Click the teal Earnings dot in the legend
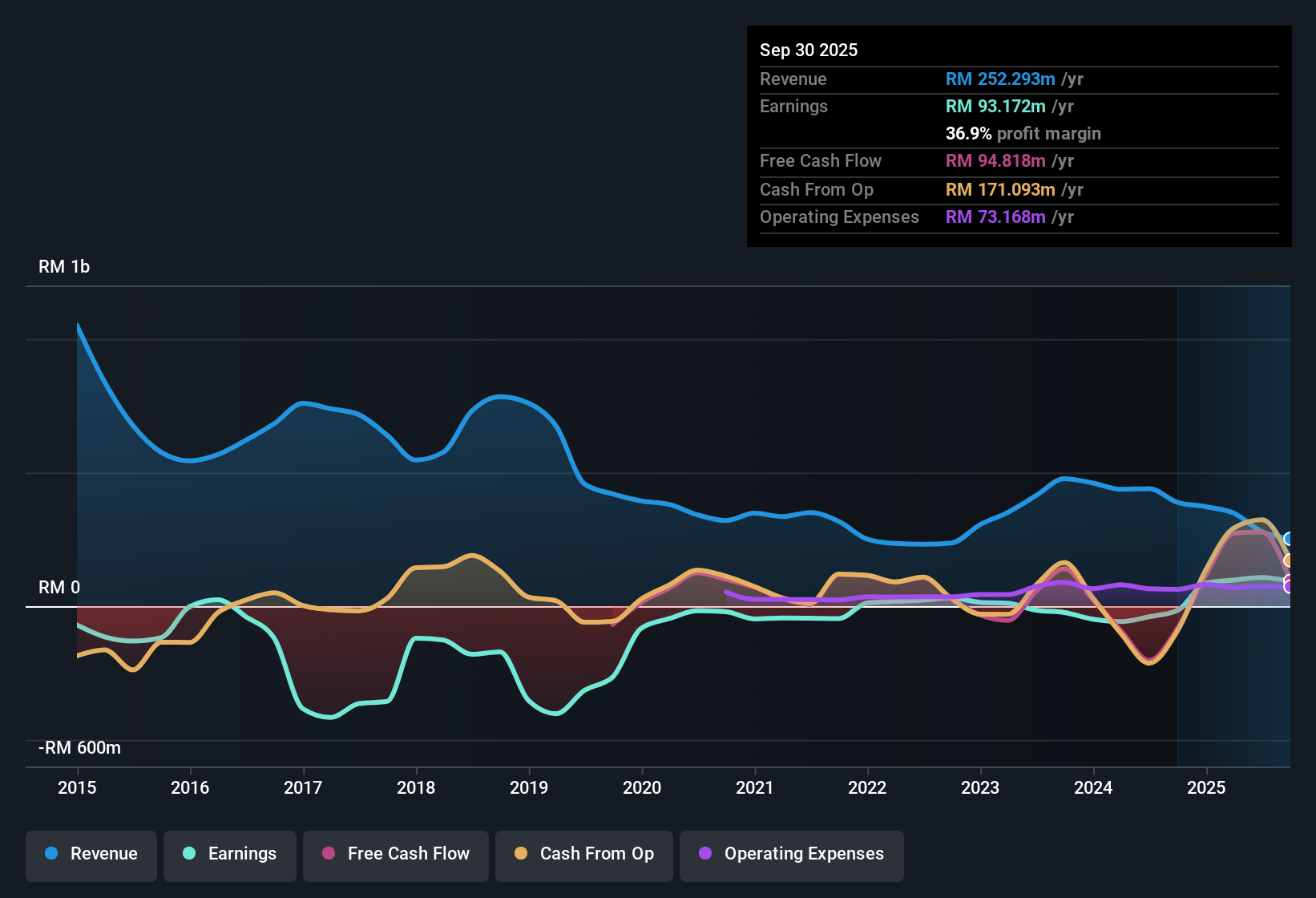Viewport: 1316px width, 898px height. pos(189,854)
